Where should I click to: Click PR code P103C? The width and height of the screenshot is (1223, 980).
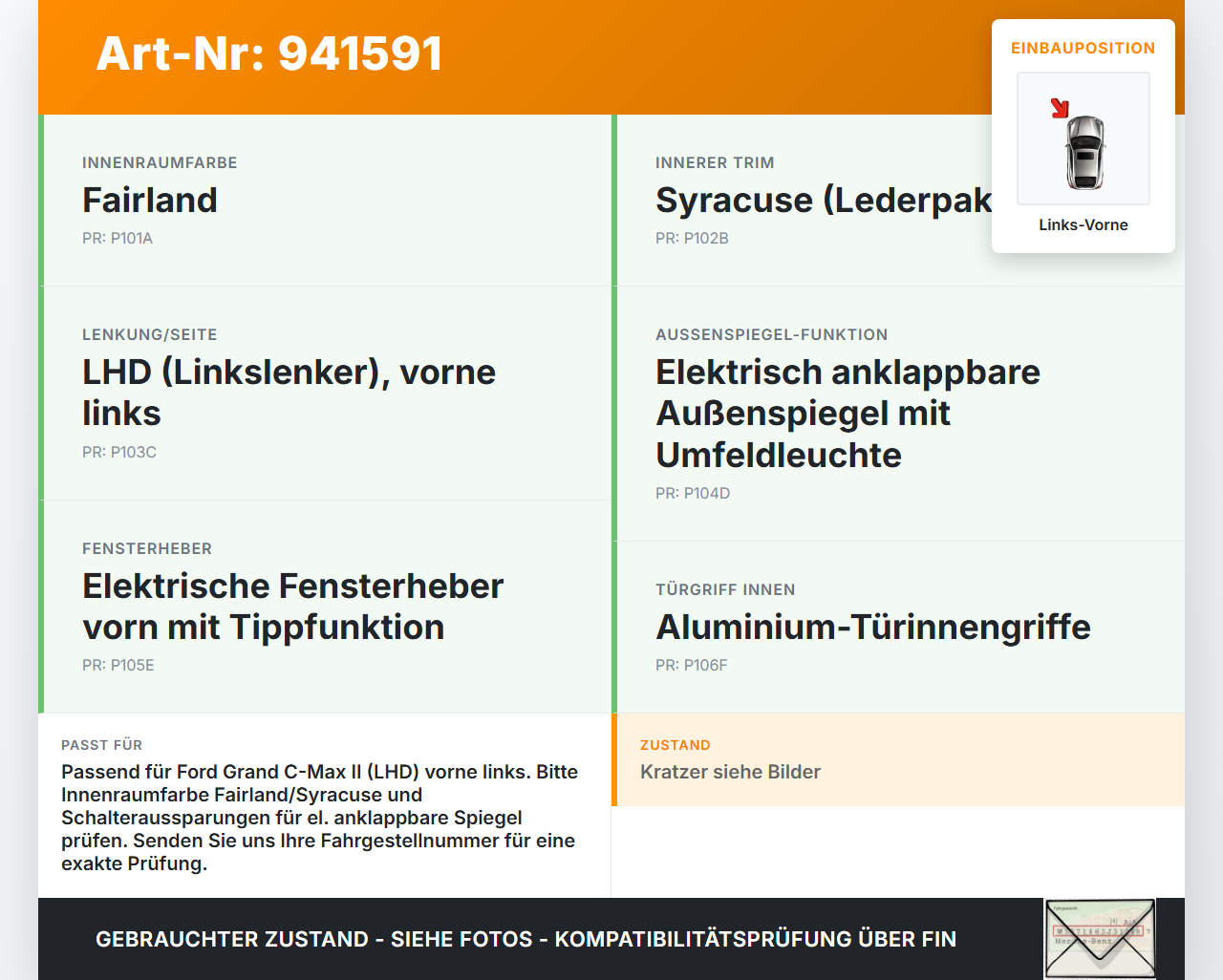[119, 452]
